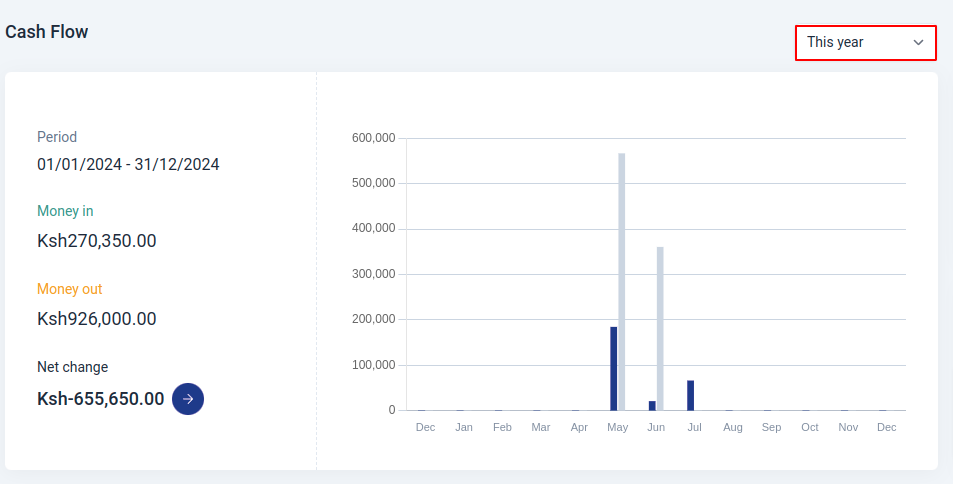The height and width of the screenshot is (484, 953).
Task: Select the Ksh926,000.00 money out amount
Action: pyautogui.click(x=97, y=319)
